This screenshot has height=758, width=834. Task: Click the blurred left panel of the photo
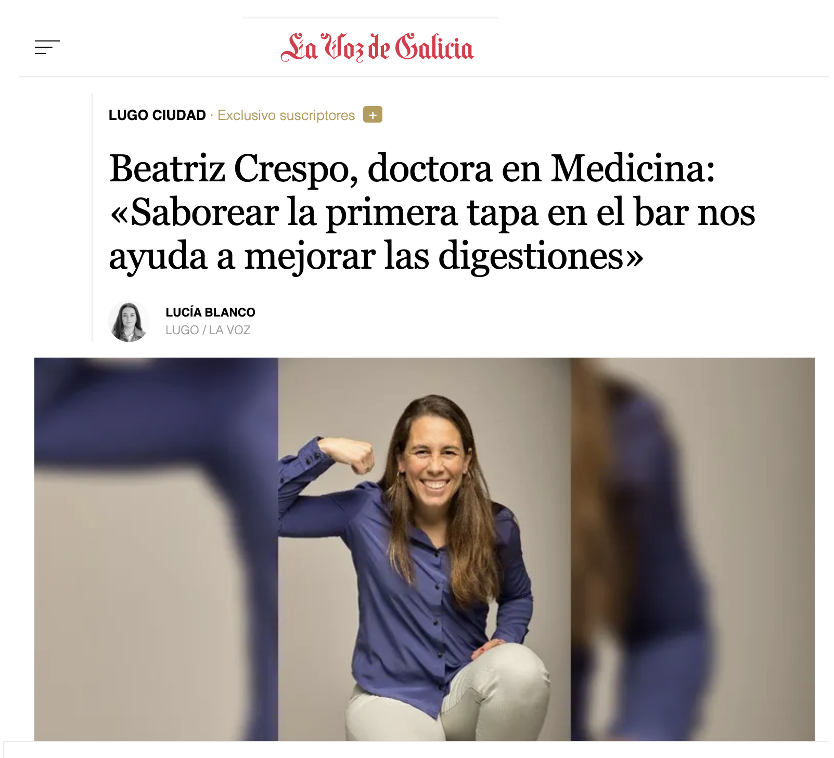(156, 549)
